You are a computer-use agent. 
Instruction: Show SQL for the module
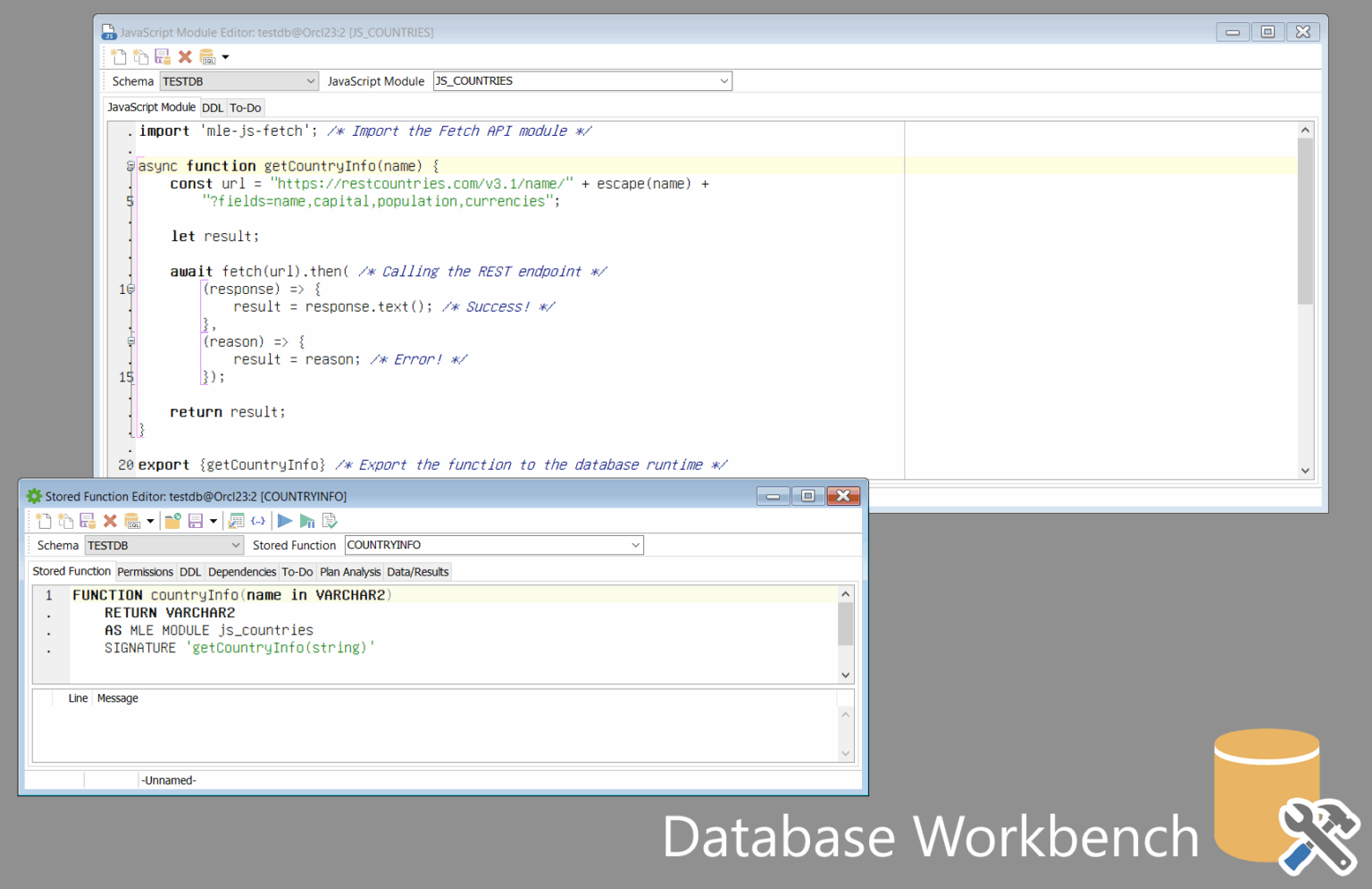pos(207,56)
